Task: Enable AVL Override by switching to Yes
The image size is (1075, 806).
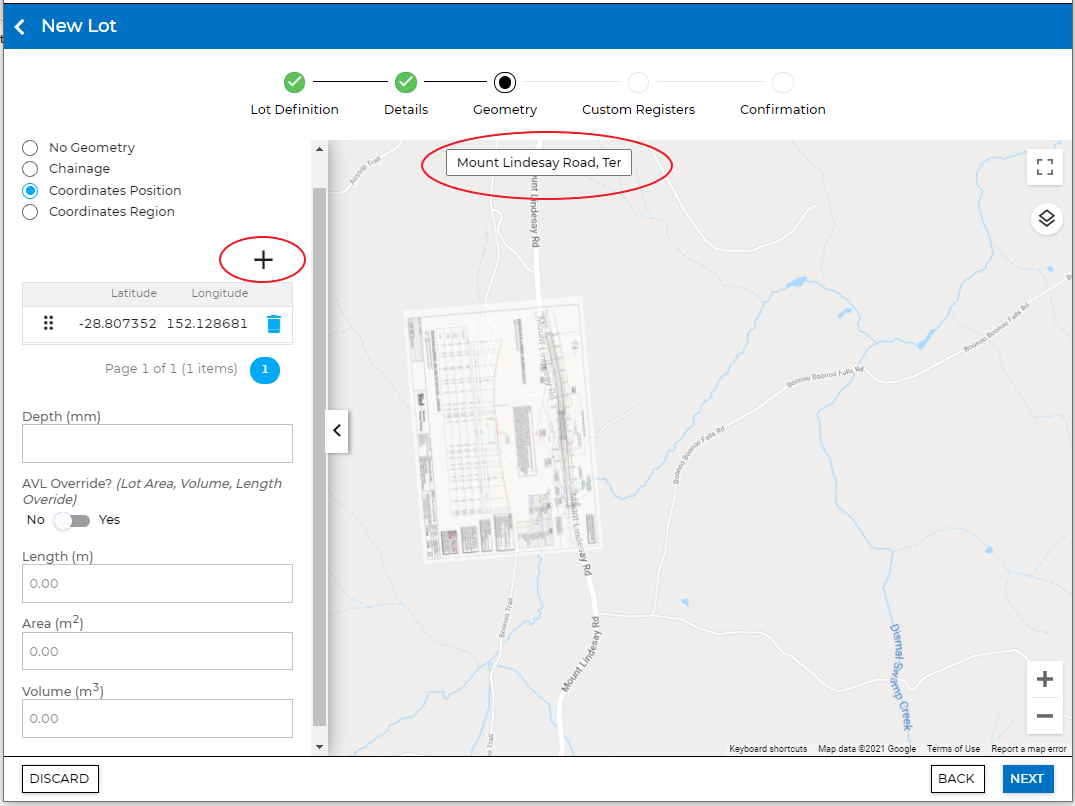Action: pos(71,520)
